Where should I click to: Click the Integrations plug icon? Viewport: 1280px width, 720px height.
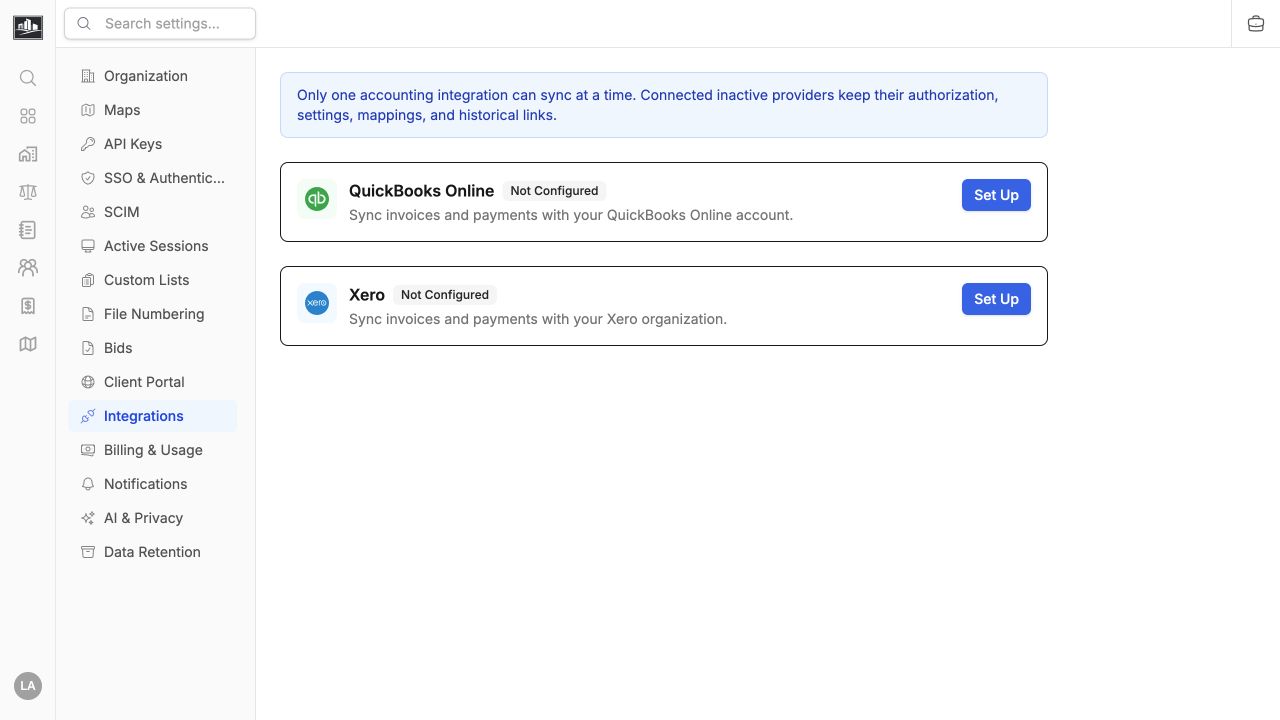(x=88, y=416)
